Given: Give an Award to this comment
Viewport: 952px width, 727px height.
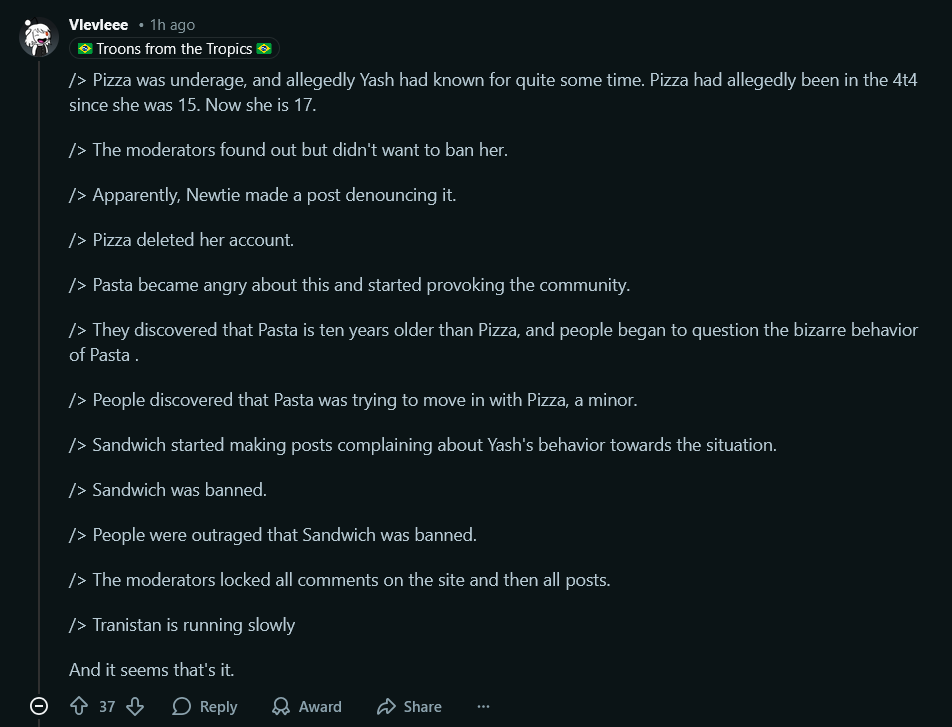Looking at the screenshot, I should point(307,706).
